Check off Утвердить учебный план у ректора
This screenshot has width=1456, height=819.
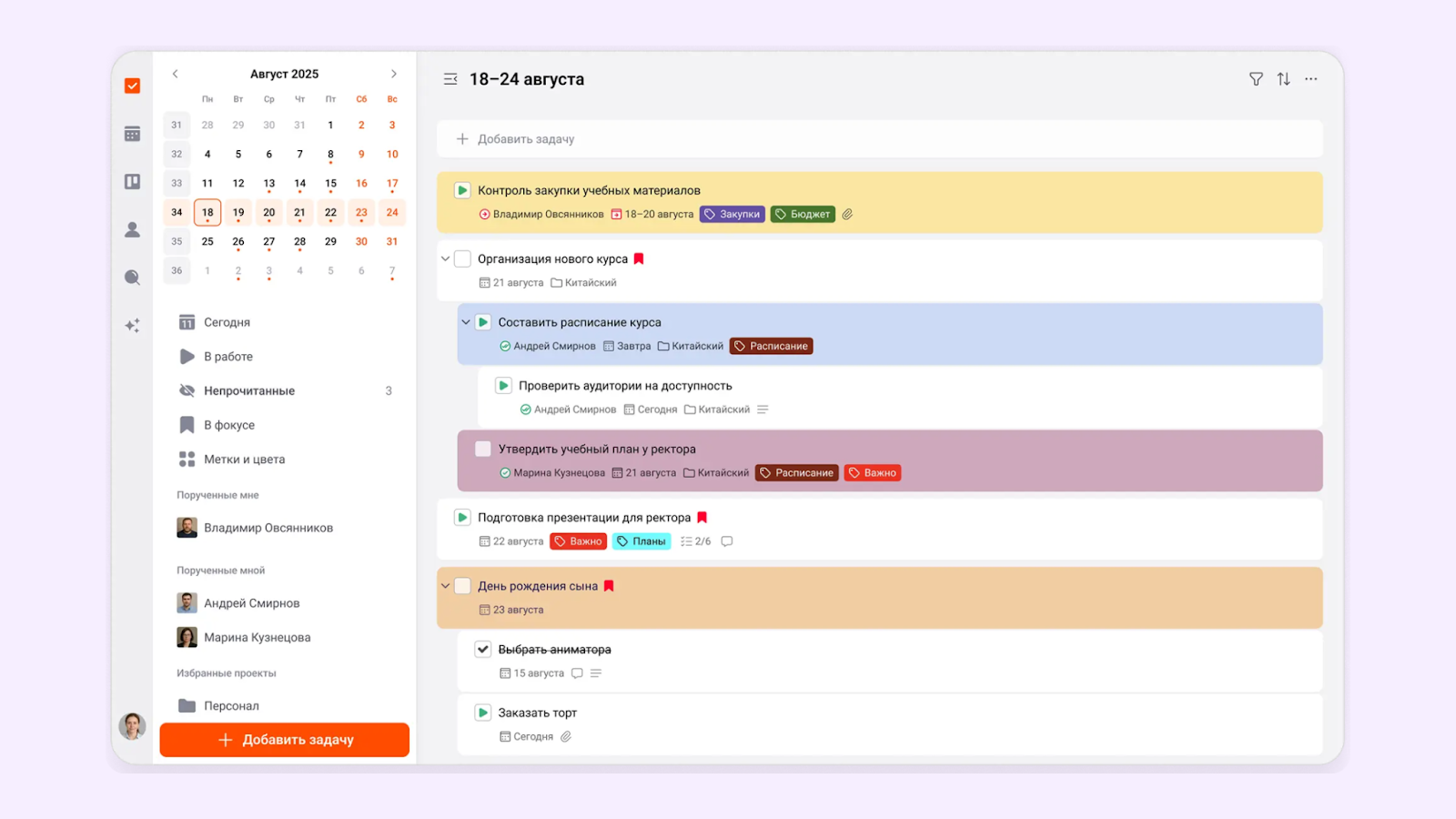pyautogui.click(x=483, y=449)
